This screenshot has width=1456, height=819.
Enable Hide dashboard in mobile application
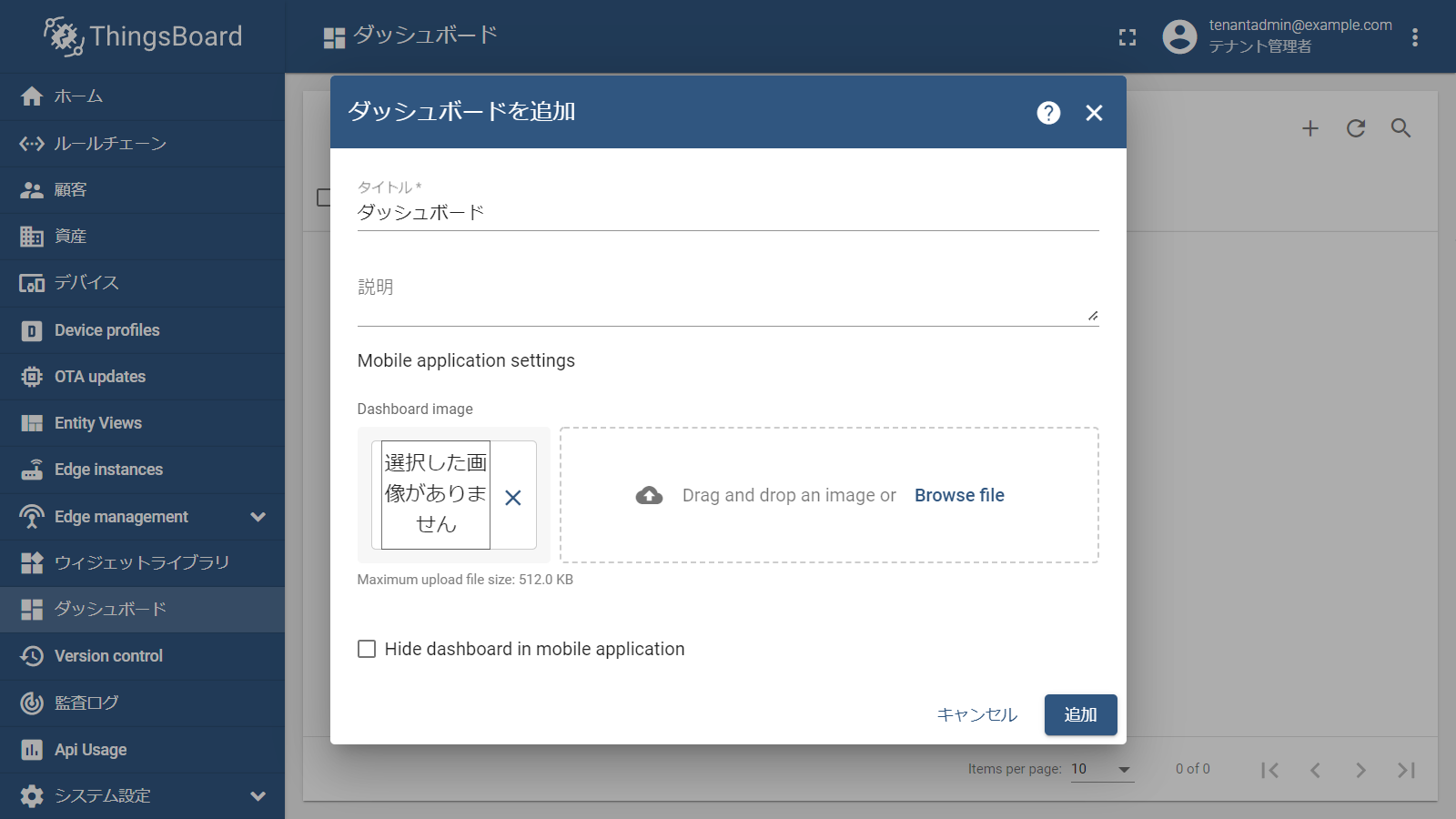367,649
